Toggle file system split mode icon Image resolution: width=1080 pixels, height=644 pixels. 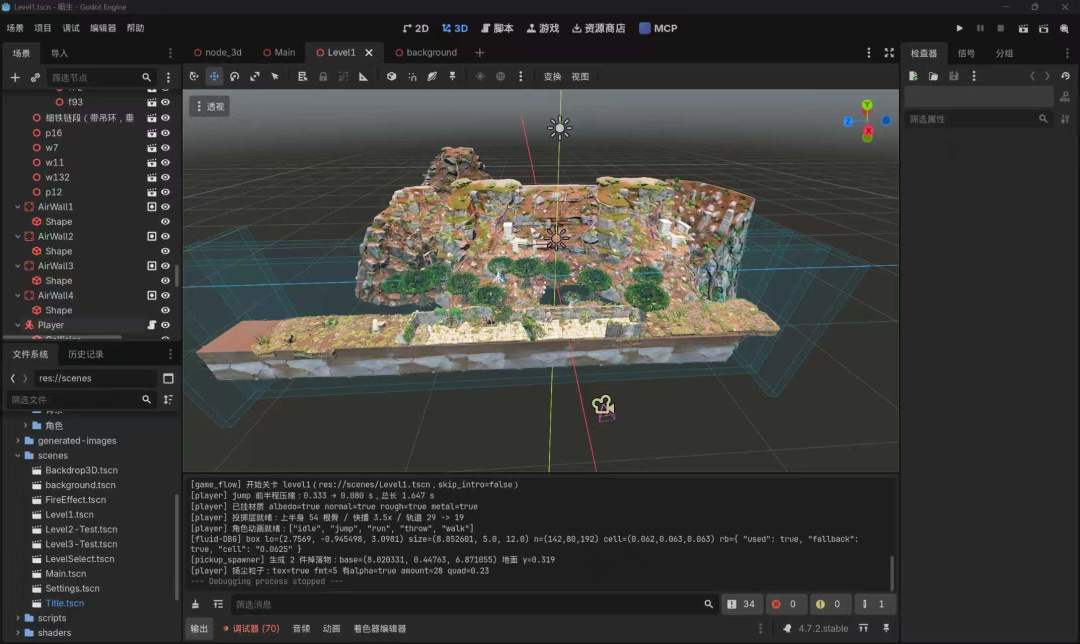168,378
